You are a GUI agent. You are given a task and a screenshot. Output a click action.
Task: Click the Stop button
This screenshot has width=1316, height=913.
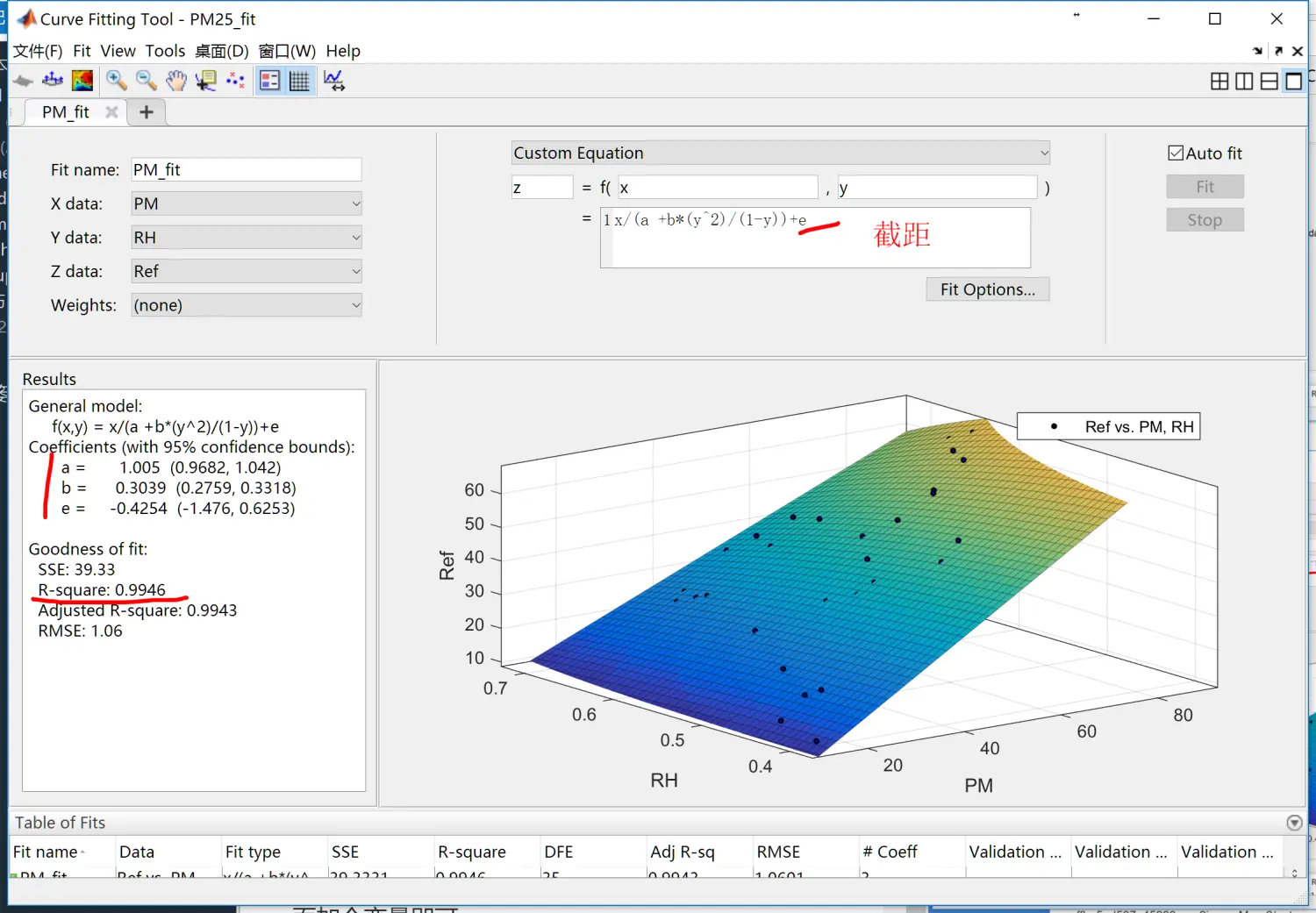(x=1205, y=220)
